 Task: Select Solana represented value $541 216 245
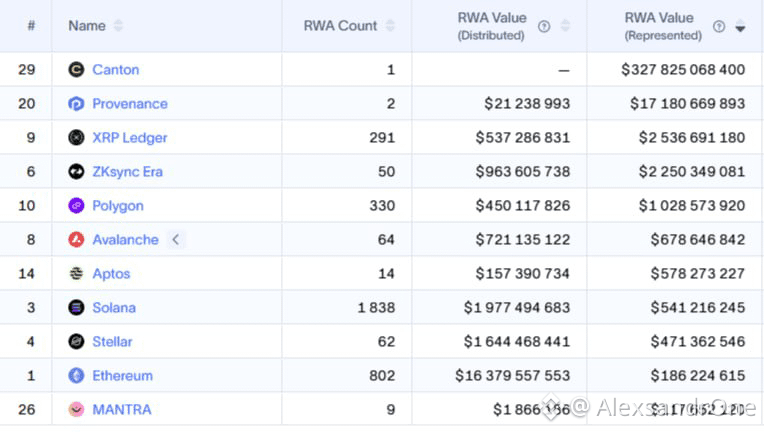pyautogui.click(x=698, y=308)
